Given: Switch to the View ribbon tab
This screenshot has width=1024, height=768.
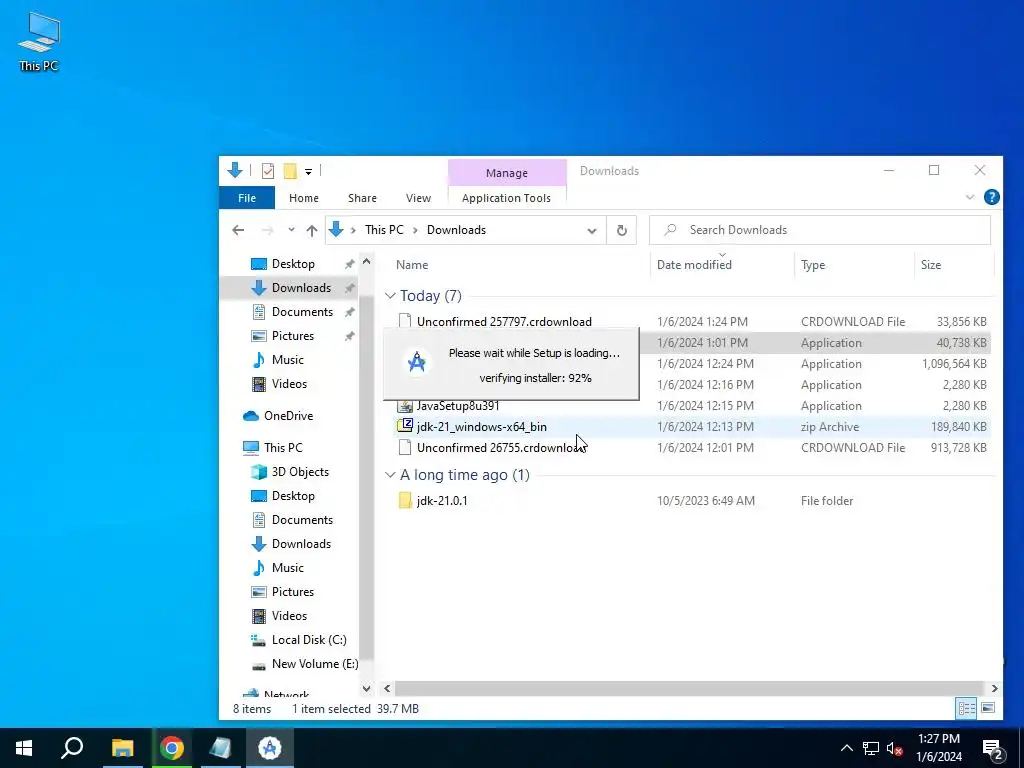Looking at the screenshot, I should click(418, 198).
